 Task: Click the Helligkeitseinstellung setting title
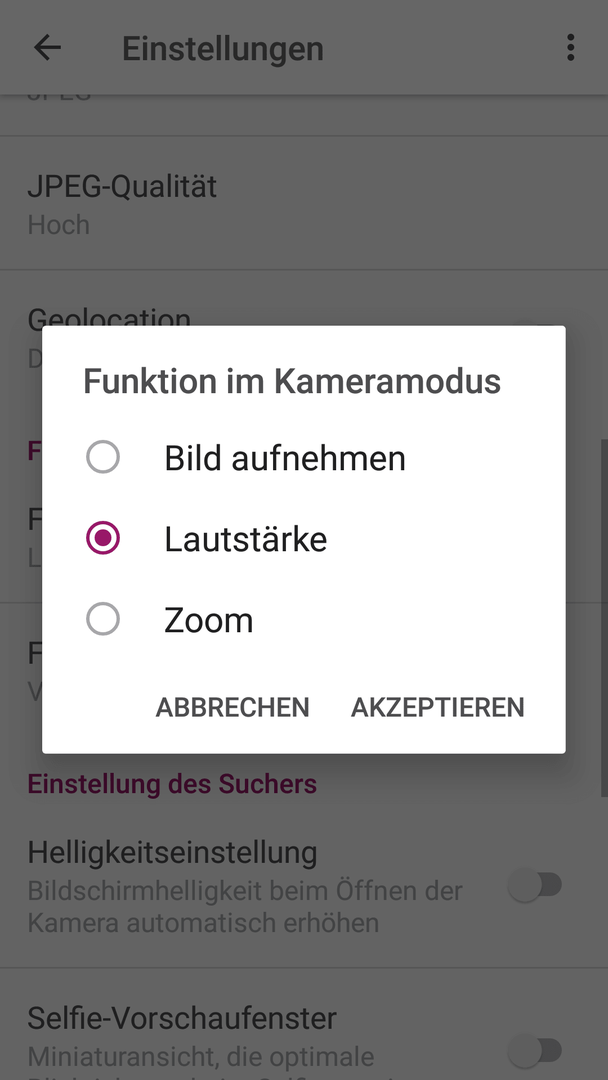point(172,853)
